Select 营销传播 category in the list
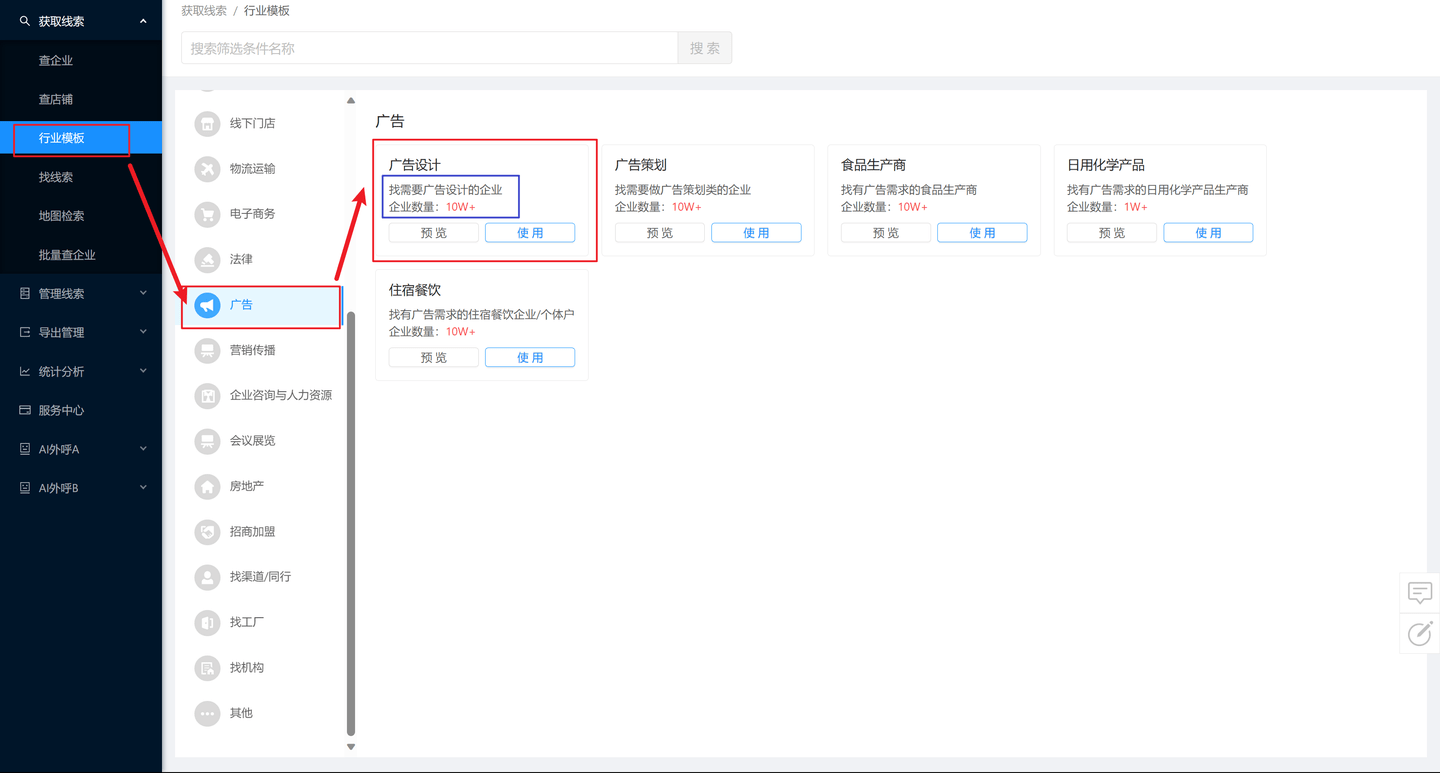This screenshot has height=773, width=1440. pyautogui.click(x=252, y=350)
